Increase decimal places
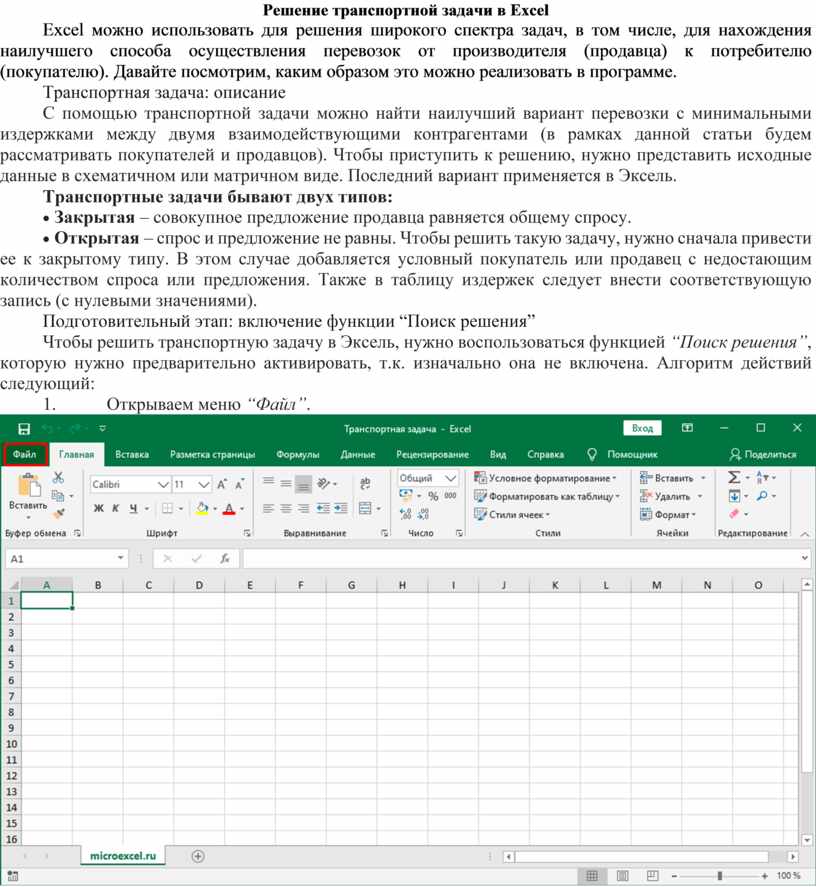The height and width of the screenshot is (887, 816). point(406,514)
